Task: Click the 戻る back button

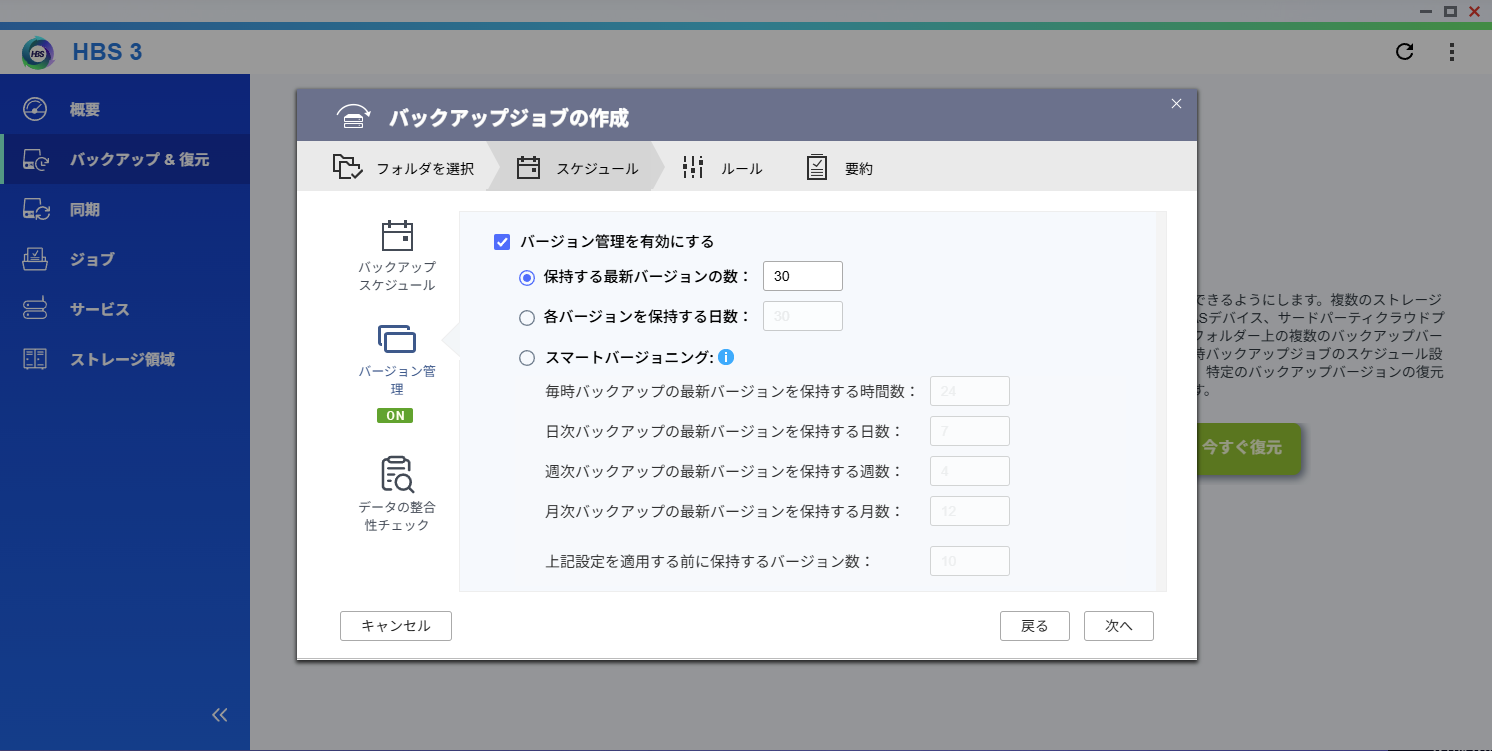Action: click(x=1034, y=626)
